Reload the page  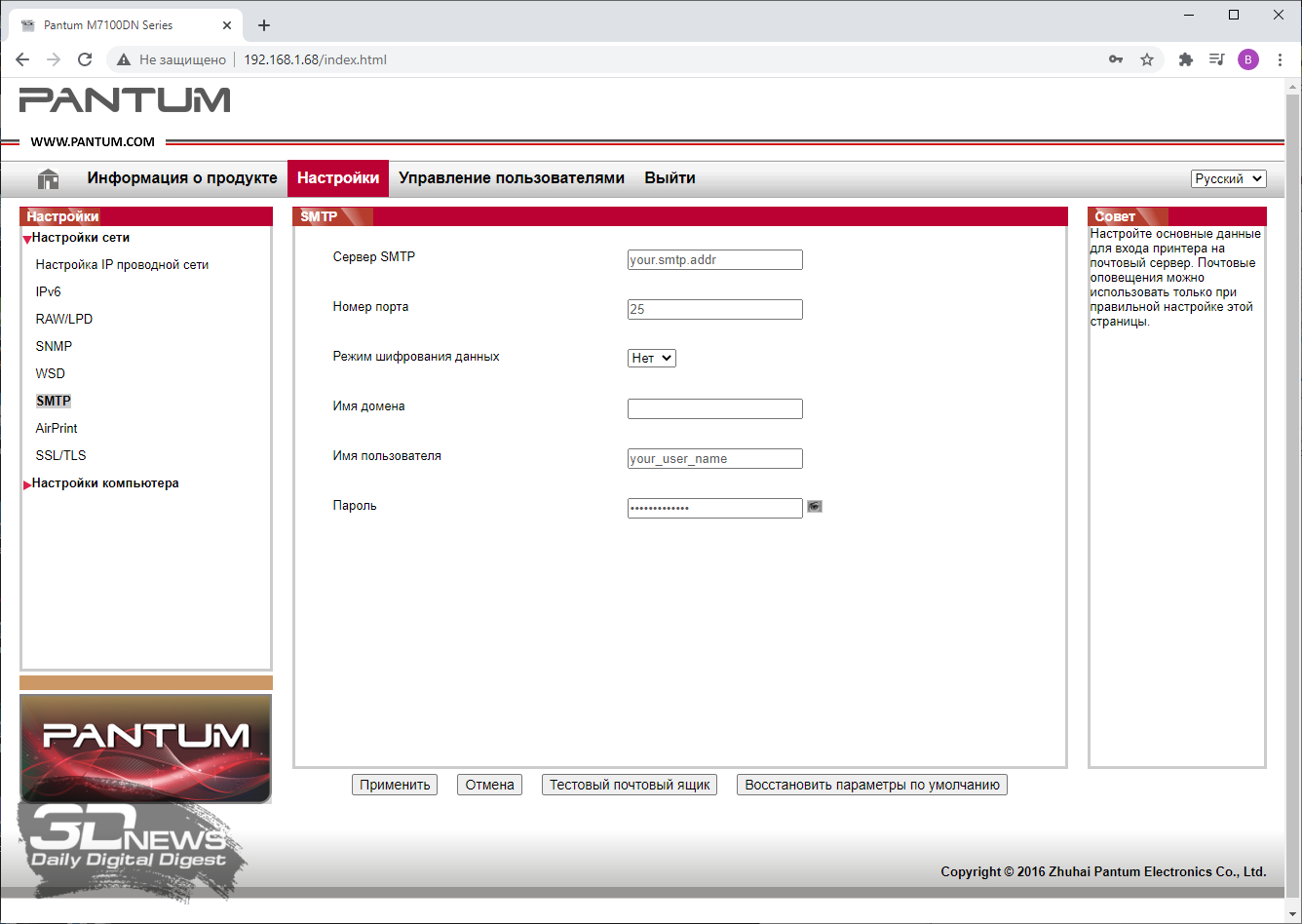tap(85, 59)
